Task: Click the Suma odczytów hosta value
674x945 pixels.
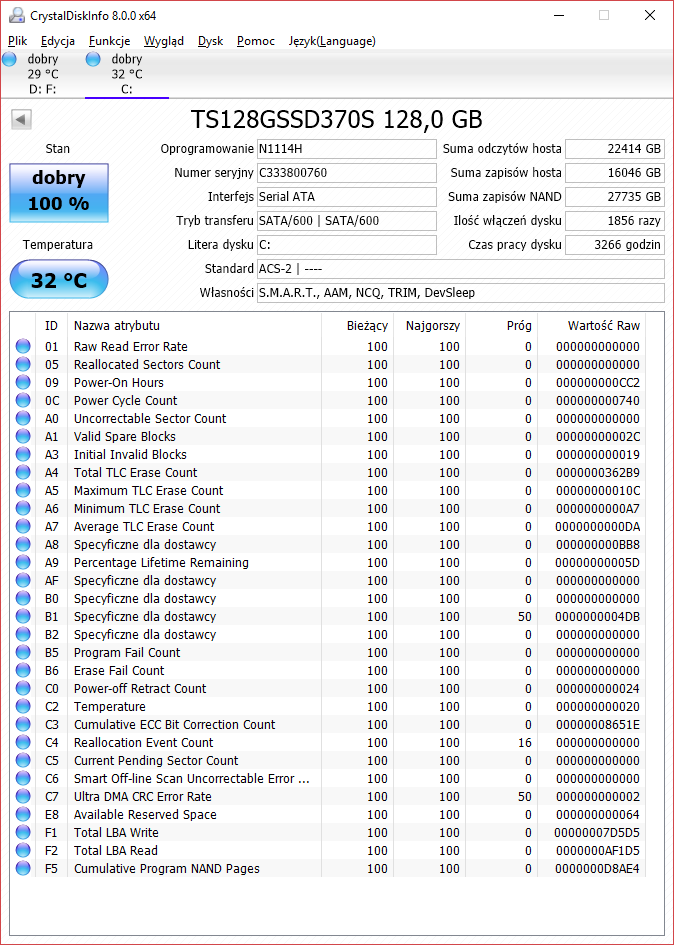Action: (x=615, y=149)
